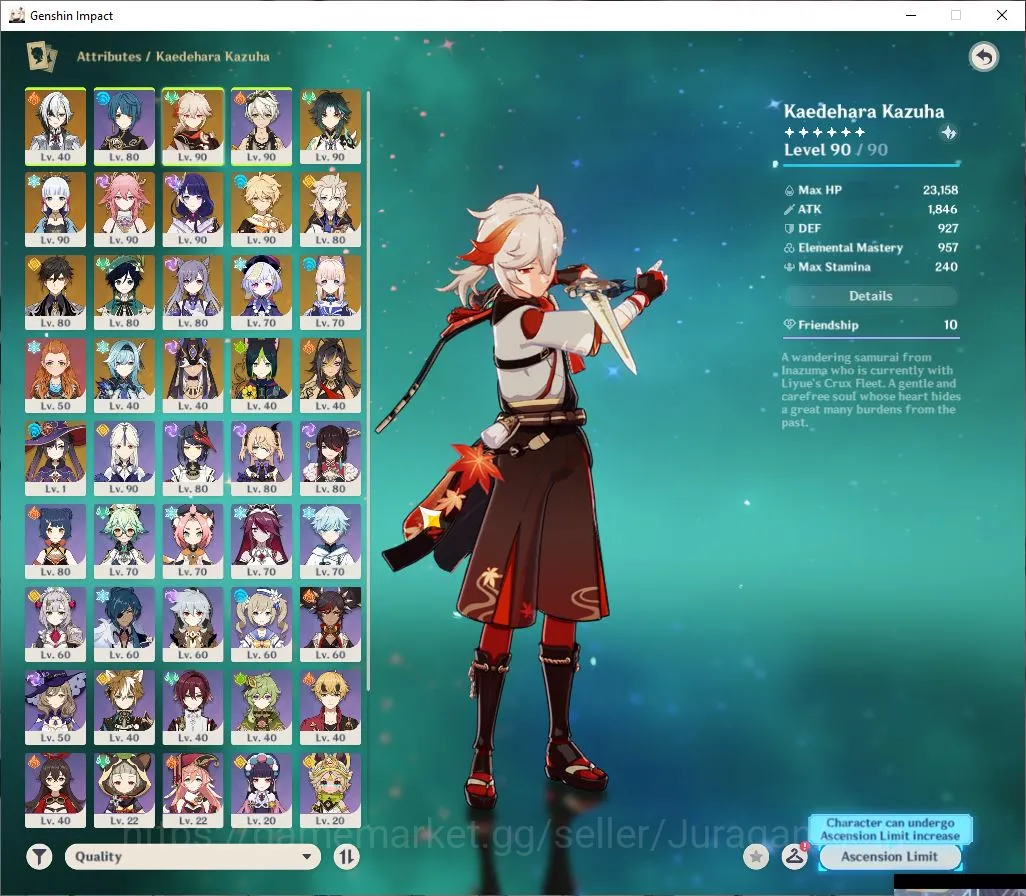Open the character filter funnel icon
Image resolution: width=1026 pixels, height=896 pixels.
[39, 856]
